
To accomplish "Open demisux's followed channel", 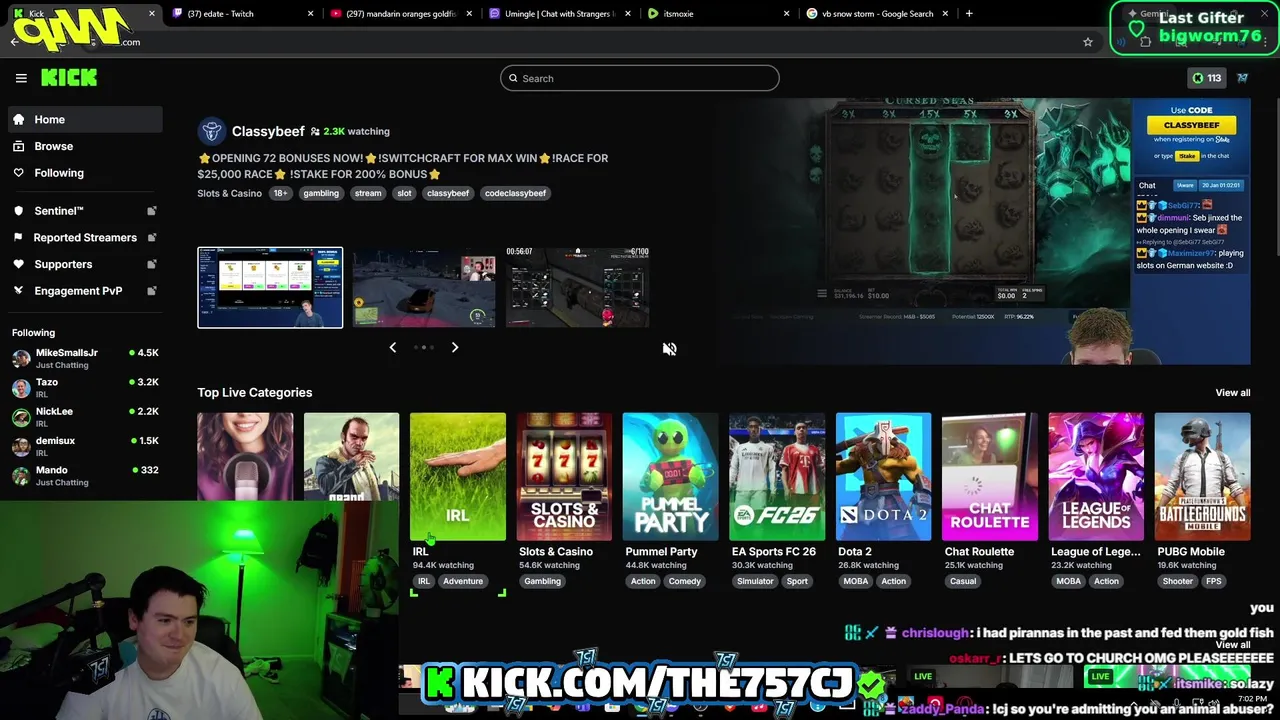I will pyautogui.click(x=85, y=446).
